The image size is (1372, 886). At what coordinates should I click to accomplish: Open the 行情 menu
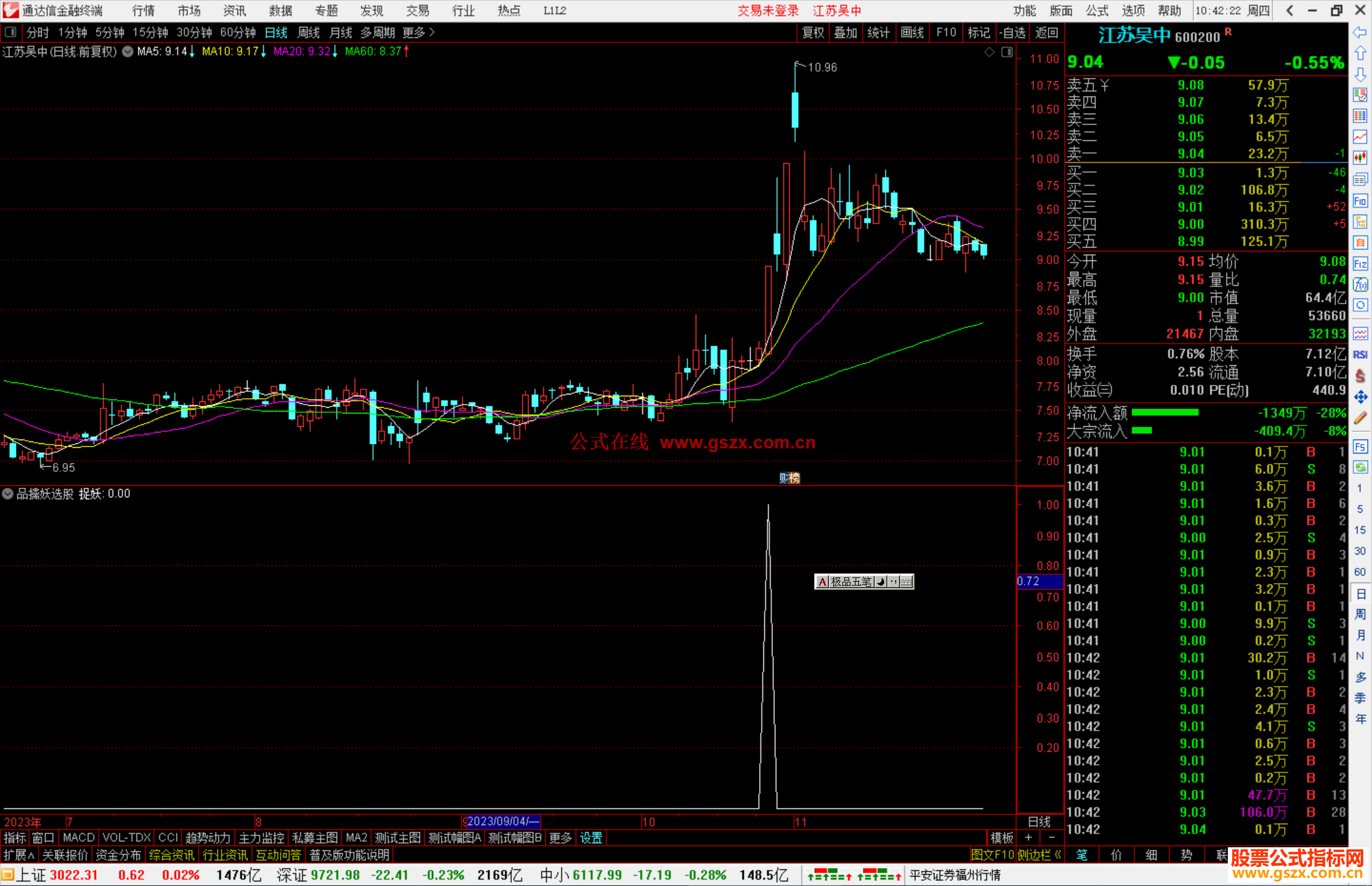143,11
